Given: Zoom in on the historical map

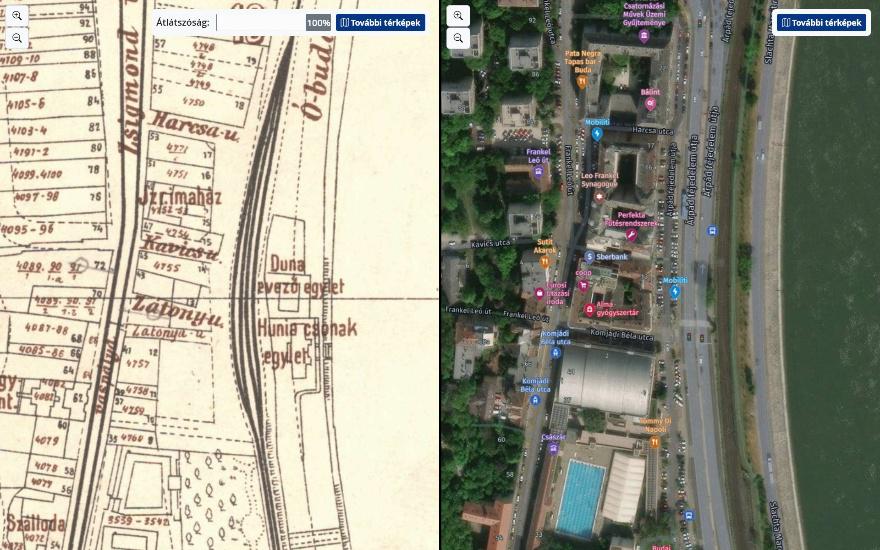Looking at the screenshot, I should (17, 16).
